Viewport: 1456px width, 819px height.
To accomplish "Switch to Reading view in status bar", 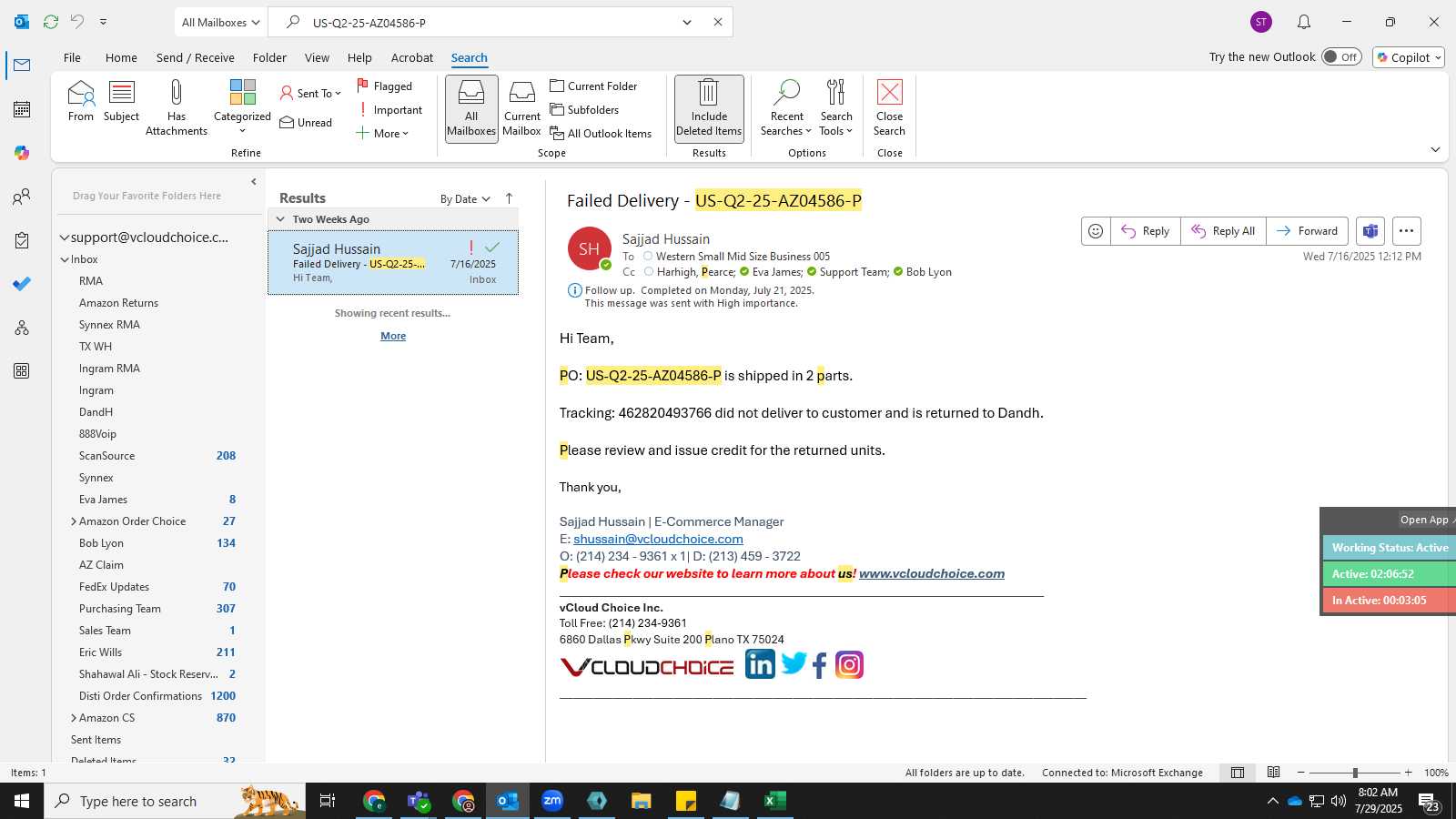I will (x=1274, y=773).
